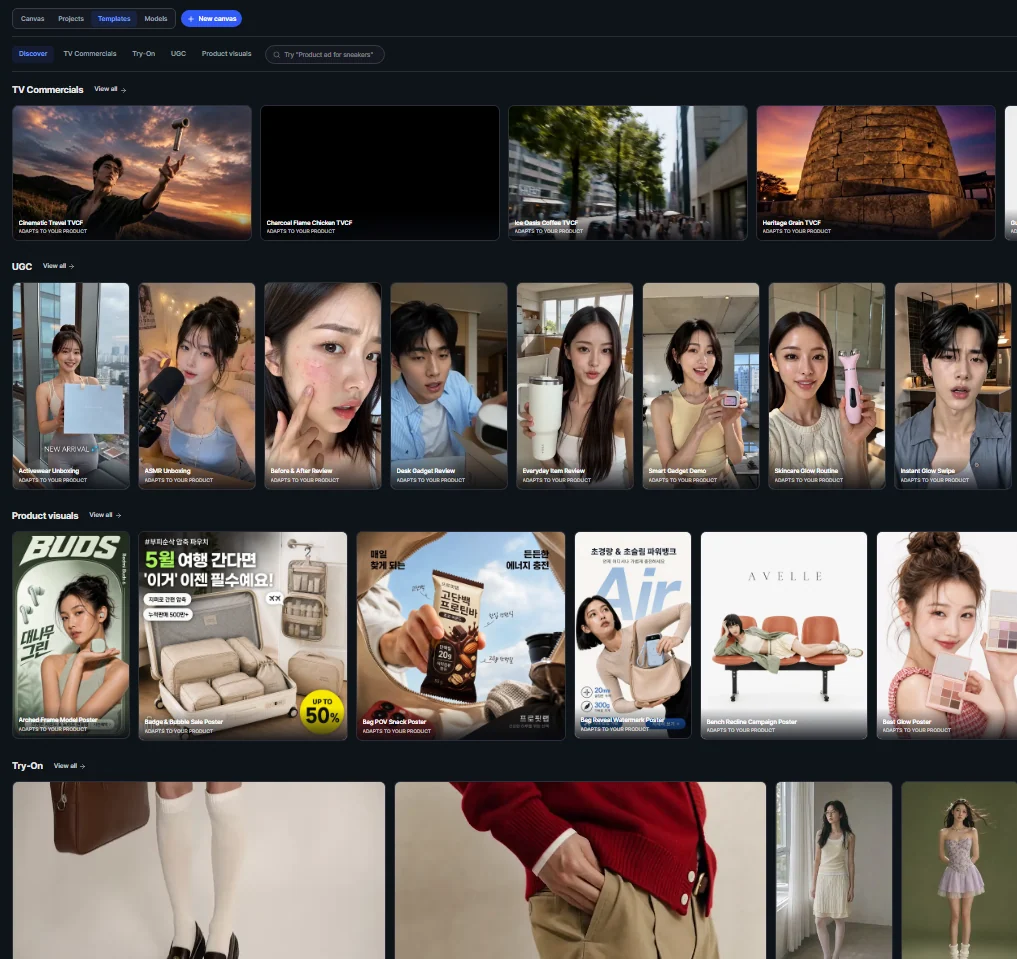Open Badge & Bubble Sale Poster template
Image resolution: width=1017 pixels, height=959 pixels.
click(x=243, y=635)
